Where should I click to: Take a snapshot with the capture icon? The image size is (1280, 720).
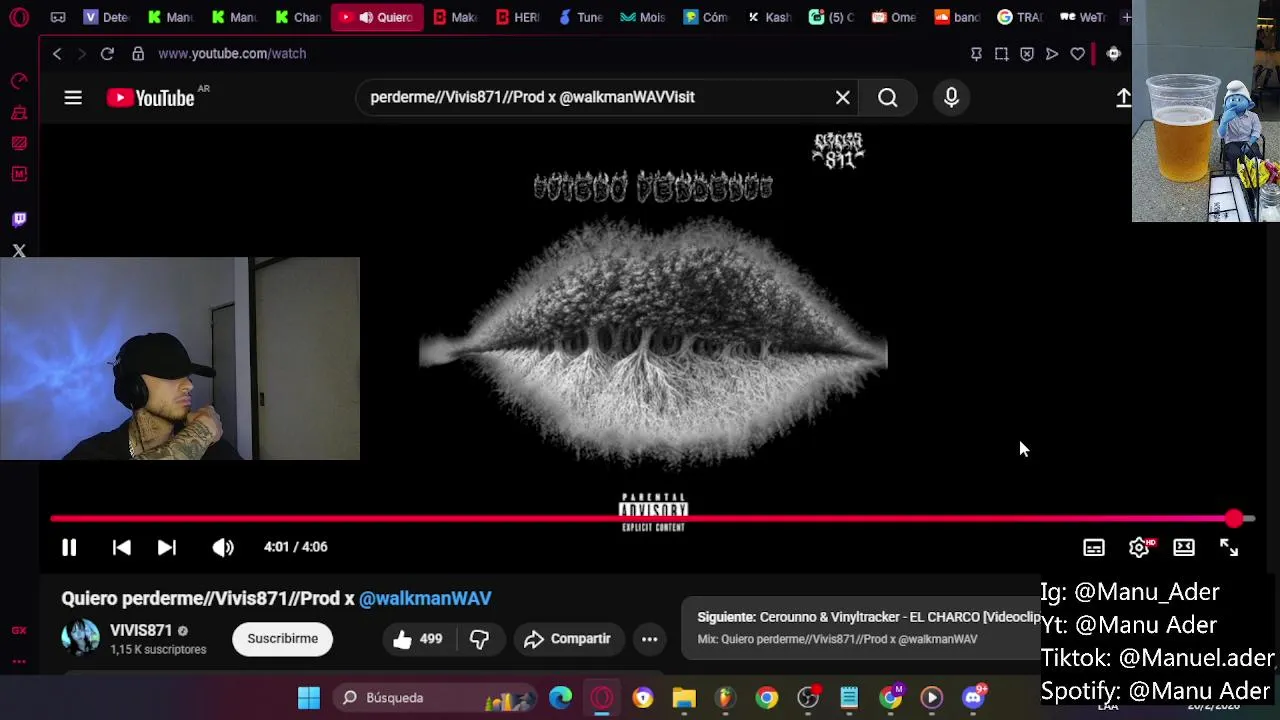[x=1001, y=54]
